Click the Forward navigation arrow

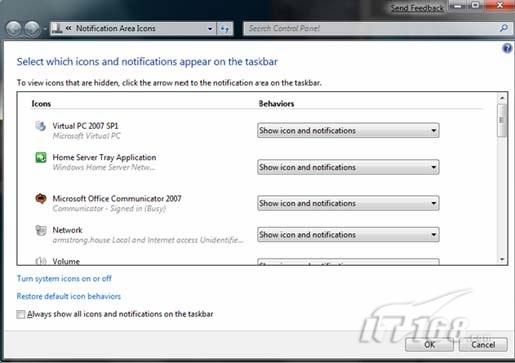click(32, 29)
